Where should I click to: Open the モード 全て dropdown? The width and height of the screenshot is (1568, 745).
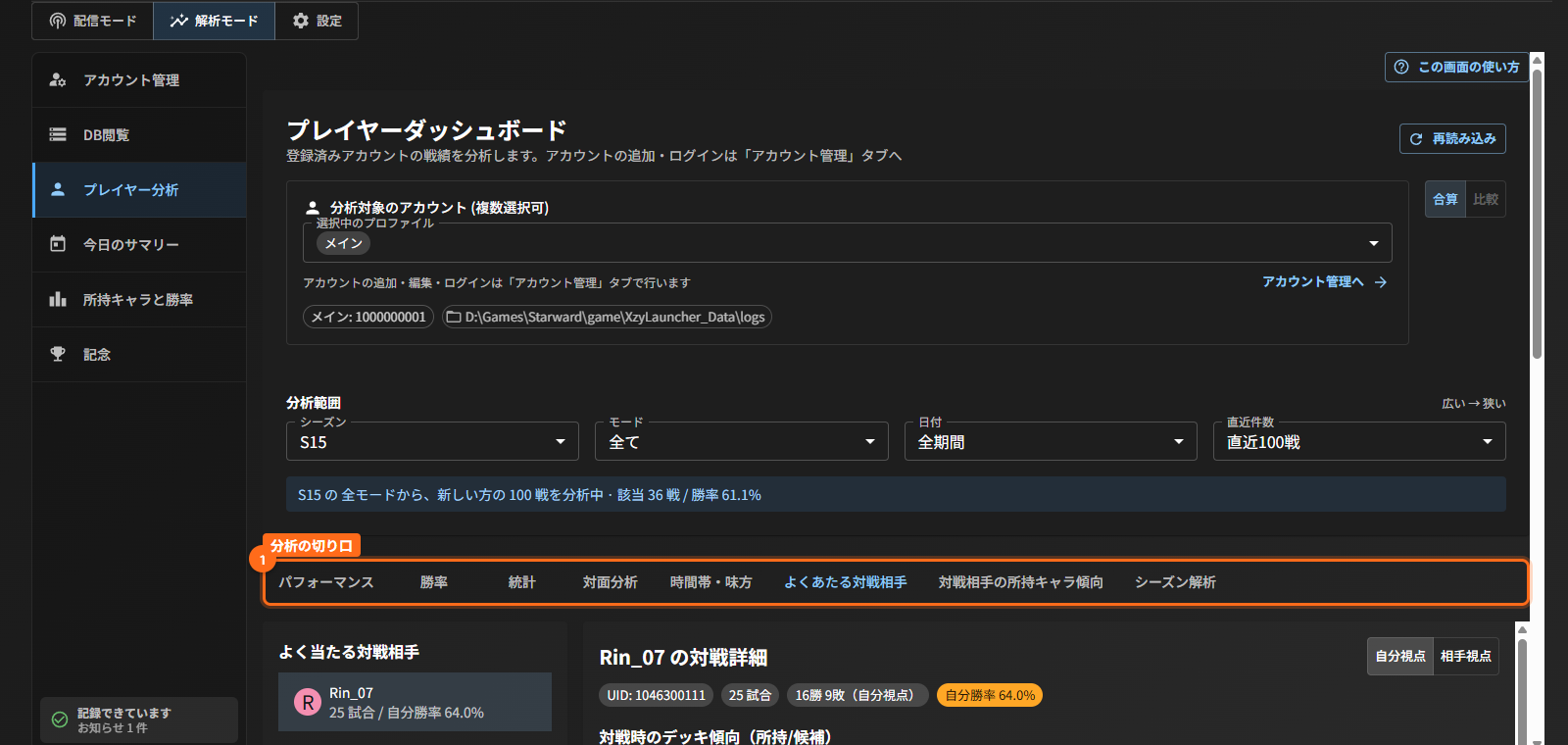[742, 441]
